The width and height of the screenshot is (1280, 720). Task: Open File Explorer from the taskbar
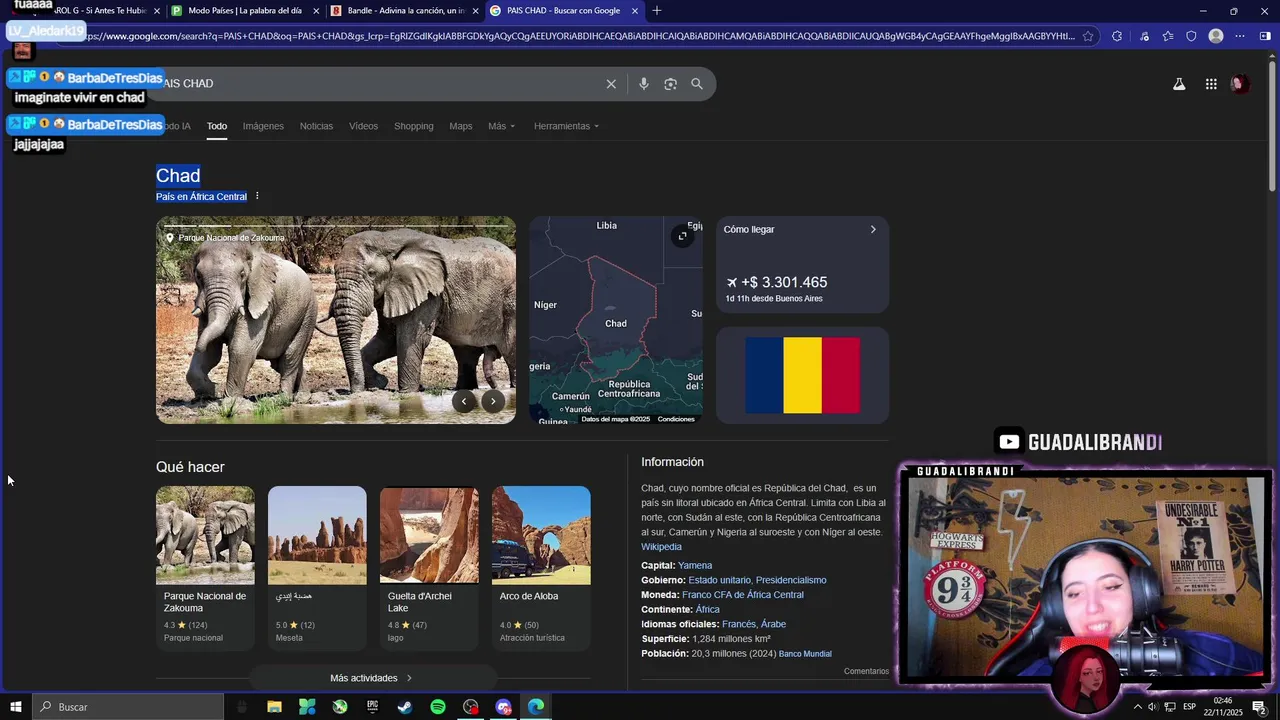click(274, 707)
